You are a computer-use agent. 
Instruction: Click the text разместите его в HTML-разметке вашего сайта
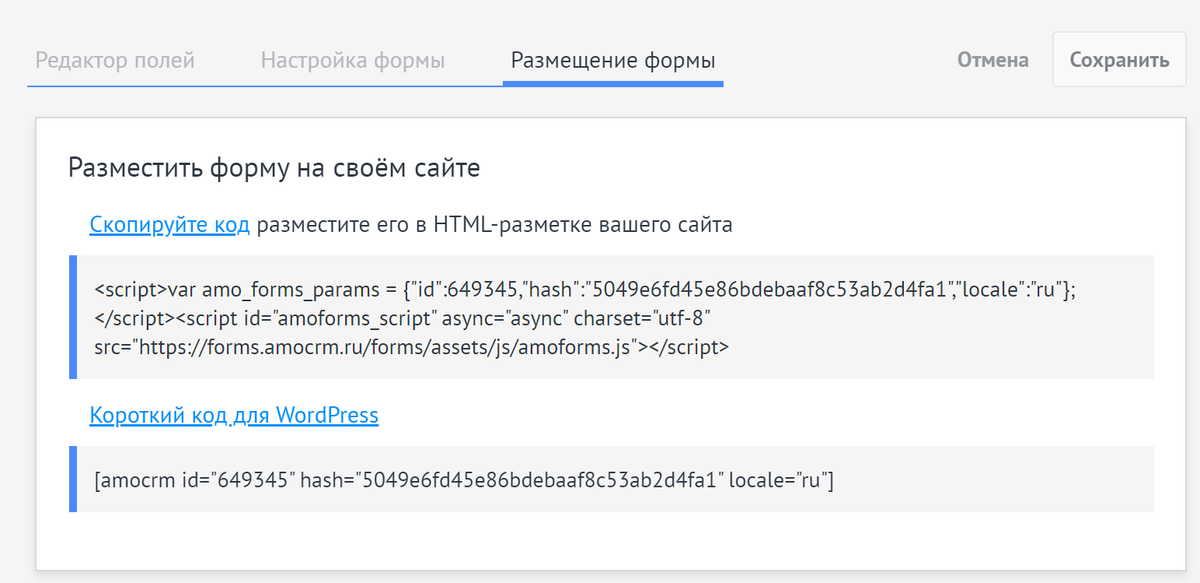click(495, 225)
